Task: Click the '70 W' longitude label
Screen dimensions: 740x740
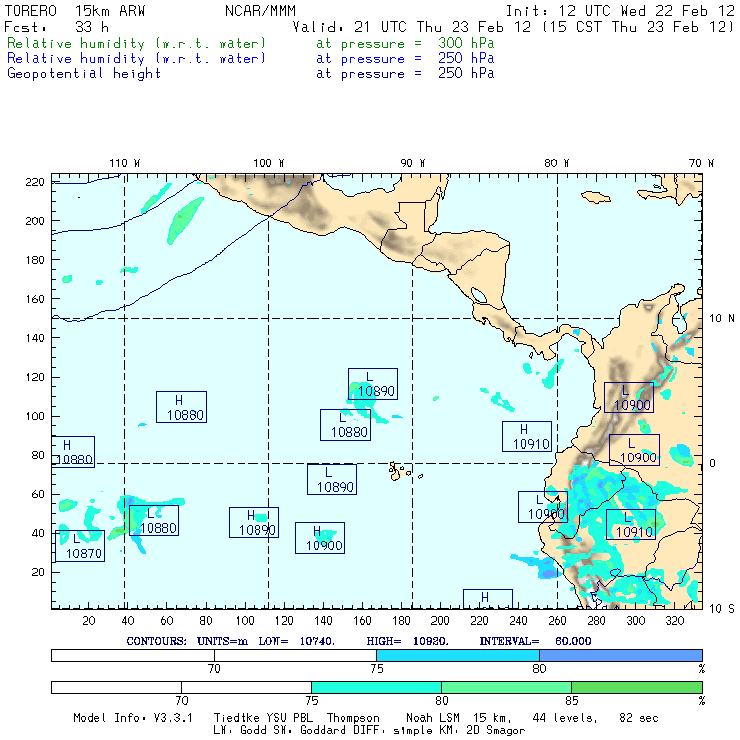Action: pos(701,163)
